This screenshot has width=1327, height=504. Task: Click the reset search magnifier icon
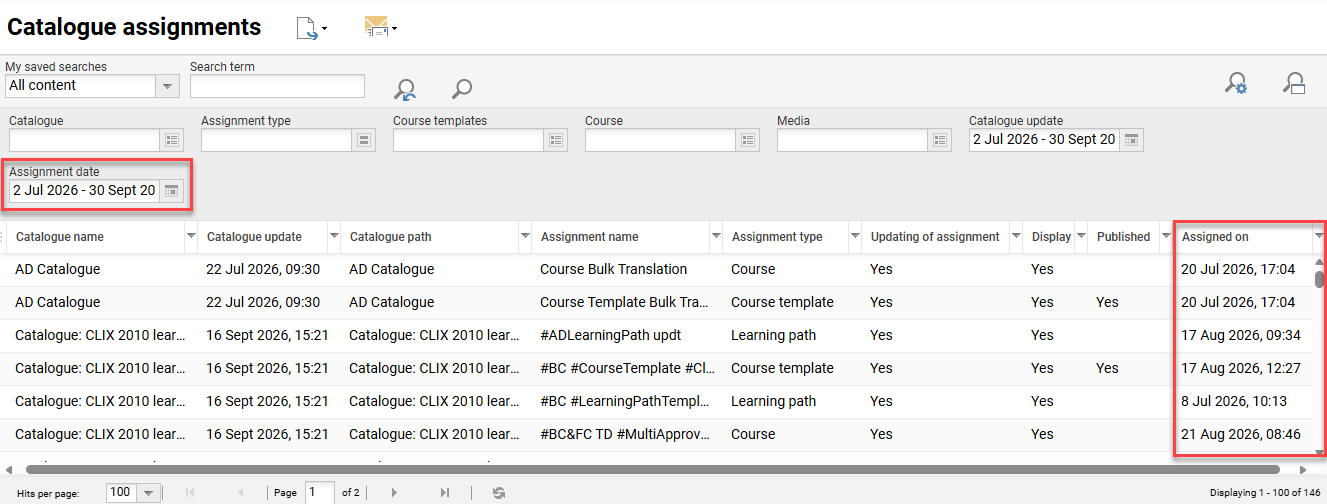click(405, 90)
